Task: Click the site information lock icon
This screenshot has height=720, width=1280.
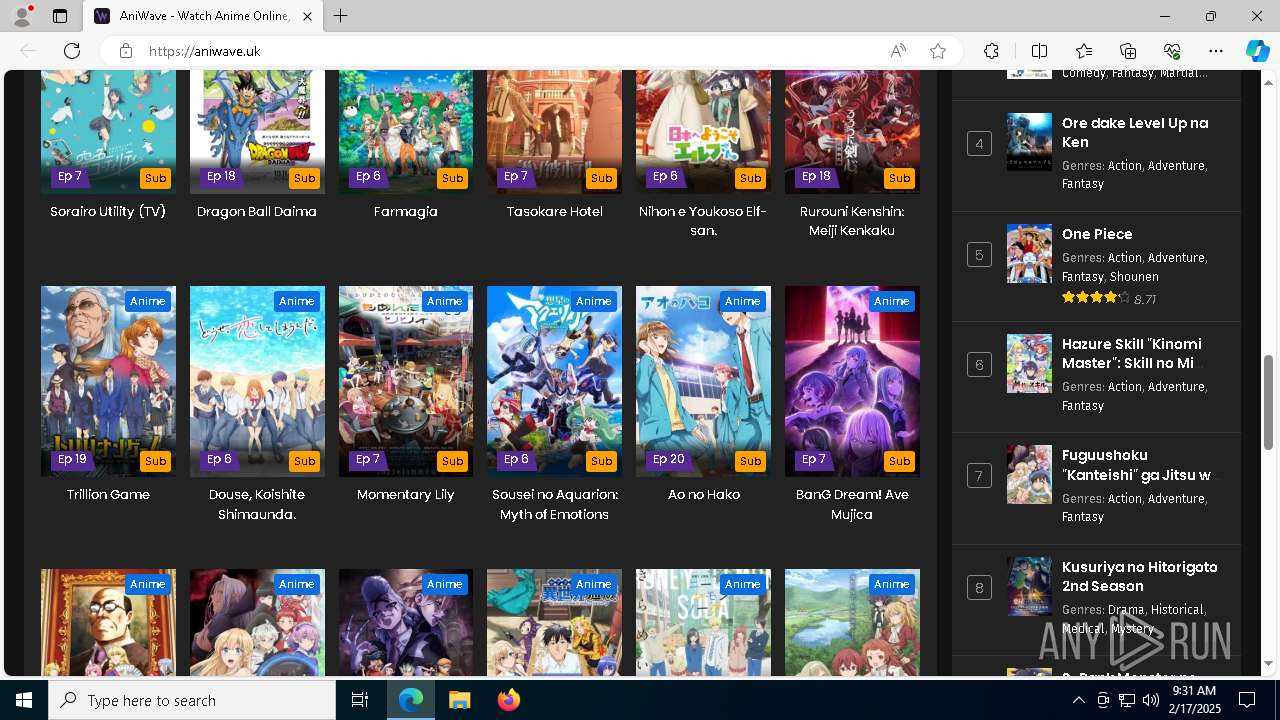Action: point(125,51)
